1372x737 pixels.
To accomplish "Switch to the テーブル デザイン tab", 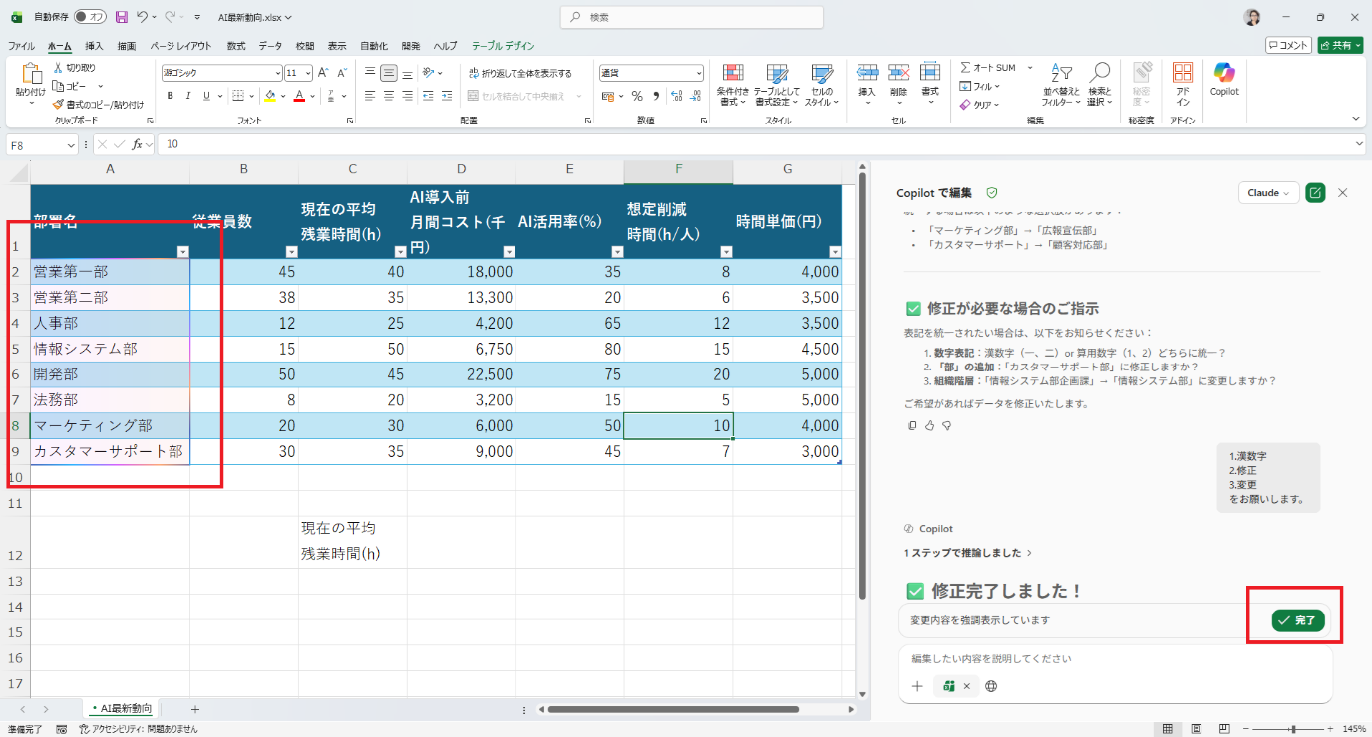I will (503, 46).
